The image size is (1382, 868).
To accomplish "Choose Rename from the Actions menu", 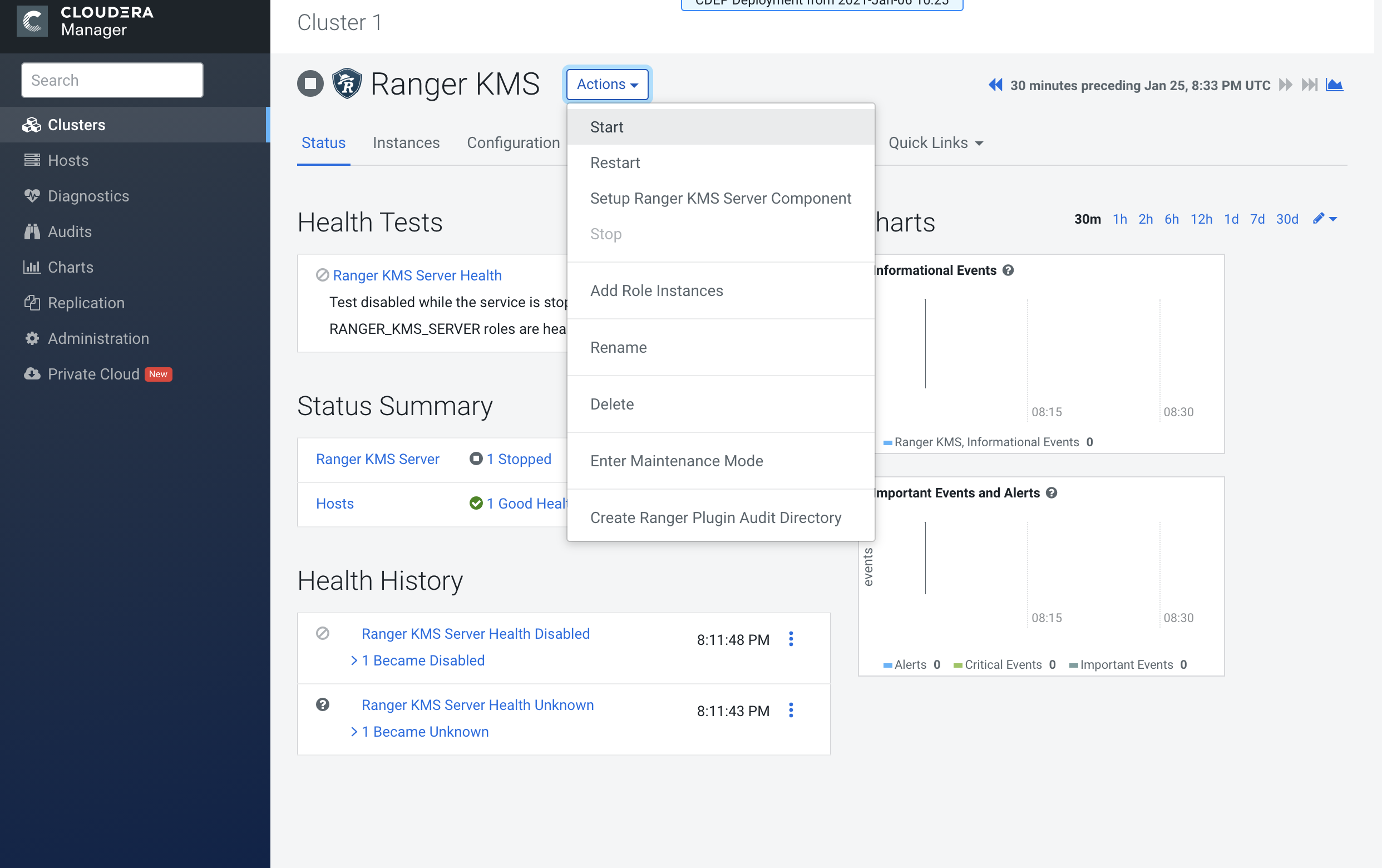I will [721, 347].
